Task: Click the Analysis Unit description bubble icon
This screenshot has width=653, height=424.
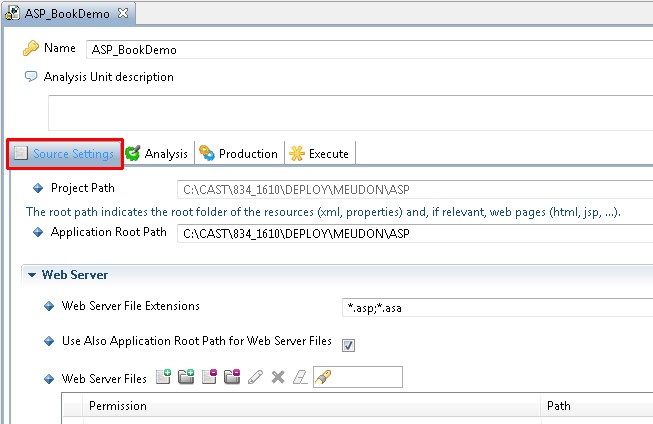Action: click(x=31, y=76)
